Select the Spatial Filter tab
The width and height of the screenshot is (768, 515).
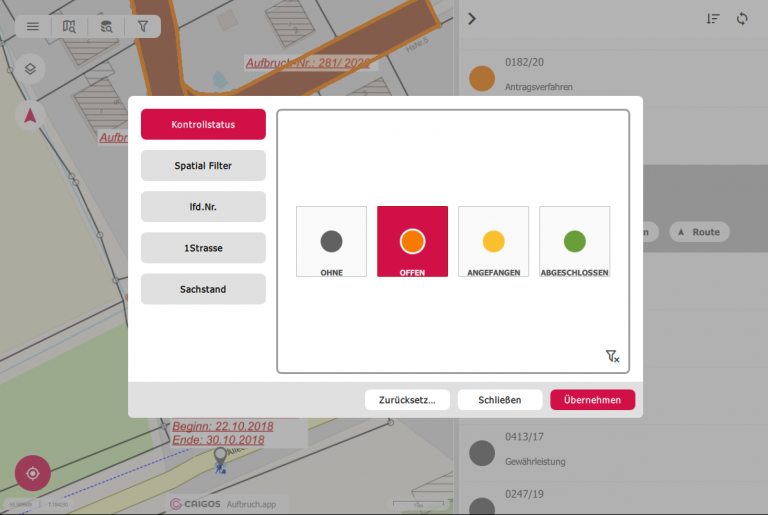(x=203, y=166)
